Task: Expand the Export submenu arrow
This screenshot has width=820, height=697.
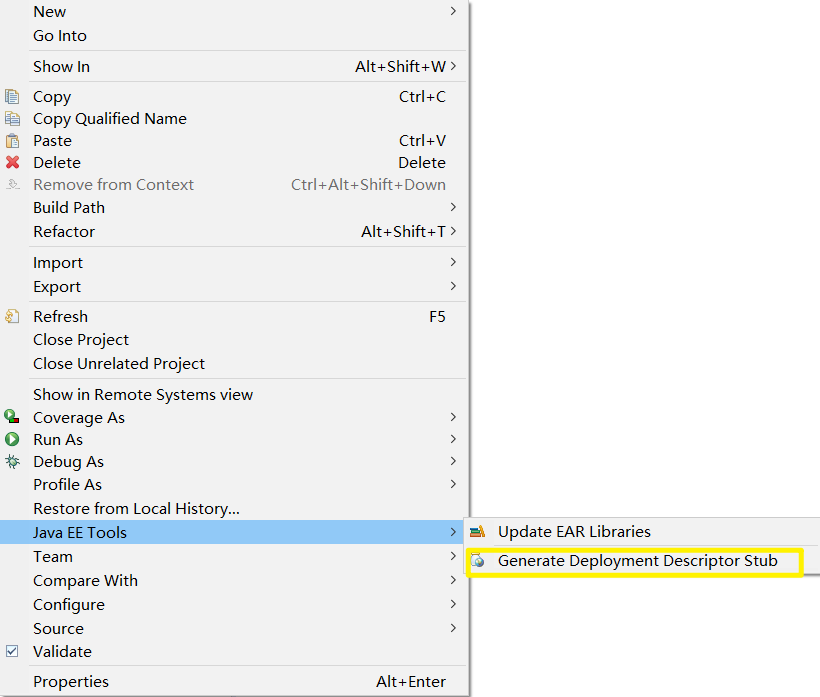Action: click(x=453, y=286)
